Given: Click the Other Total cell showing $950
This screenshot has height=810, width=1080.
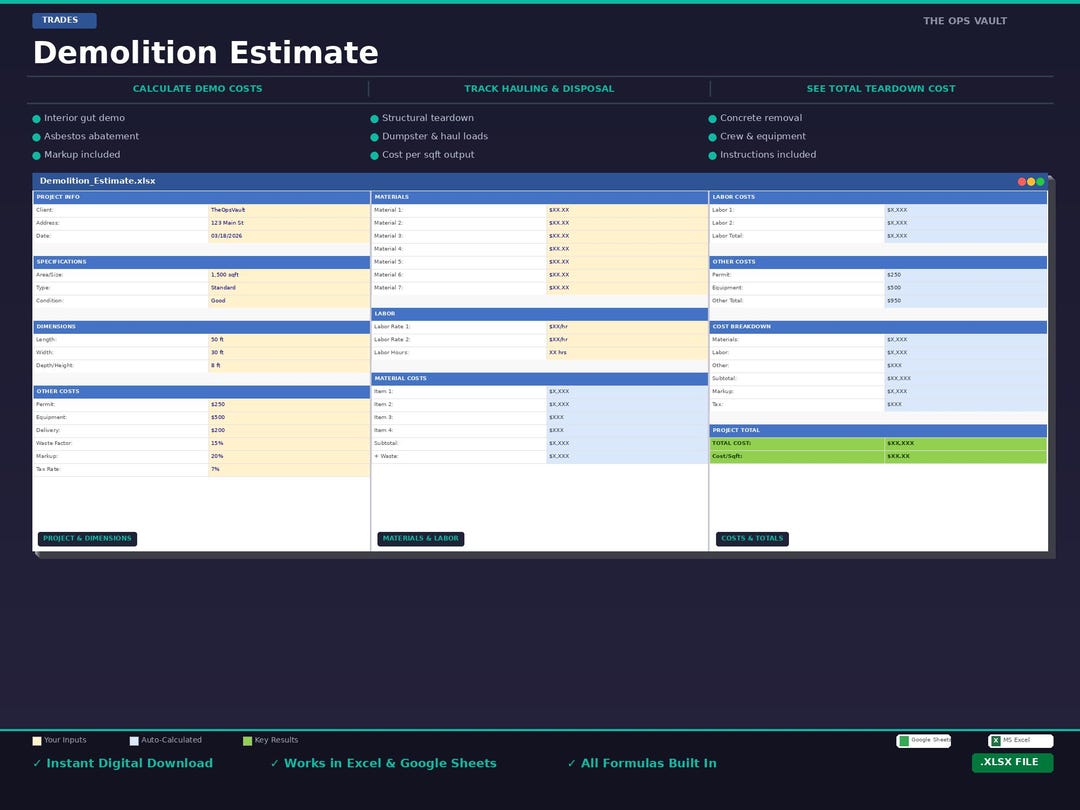Looking at the screenshot, I should pos(966,301).
